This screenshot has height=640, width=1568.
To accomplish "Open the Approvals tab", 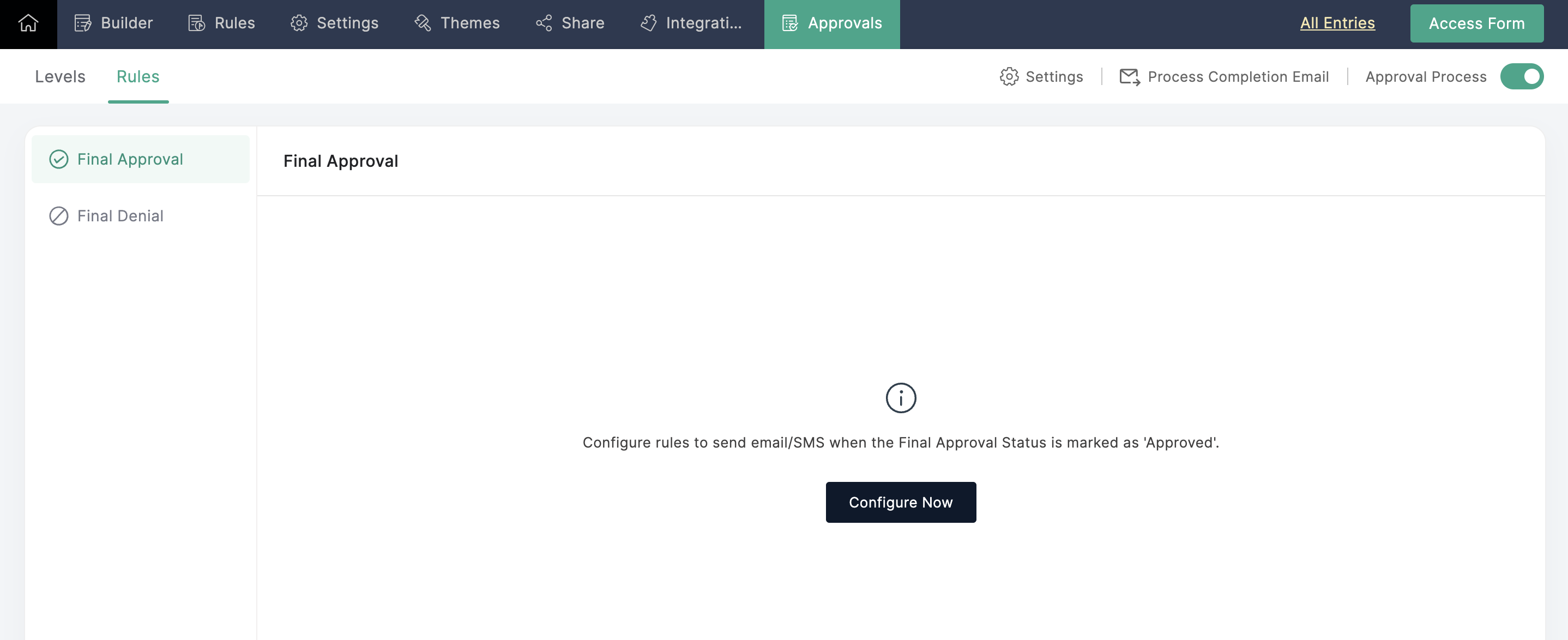I will [x=831, y=23].
